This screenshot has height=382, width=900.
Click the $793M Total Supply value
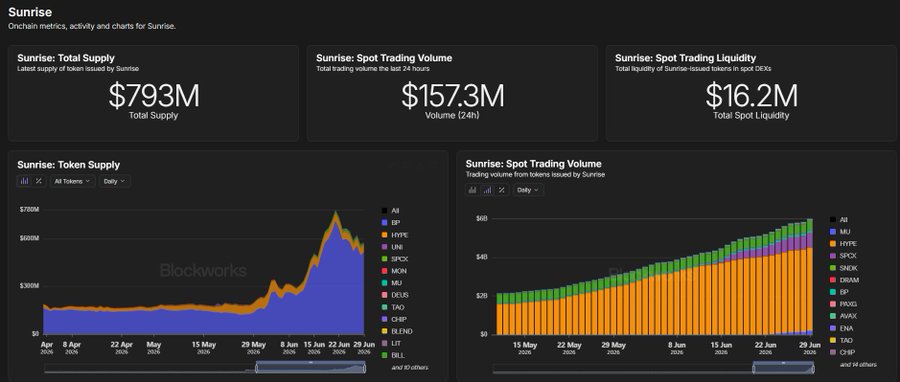click(x=154, y=96)
